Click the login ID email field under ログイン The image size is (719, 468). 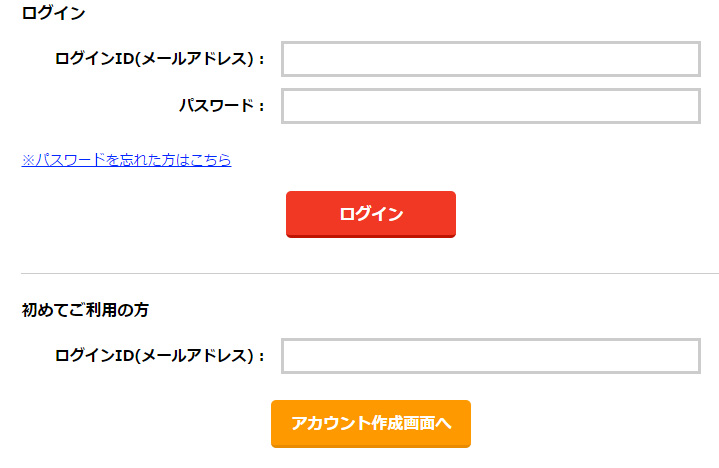(x=490, y=59)
